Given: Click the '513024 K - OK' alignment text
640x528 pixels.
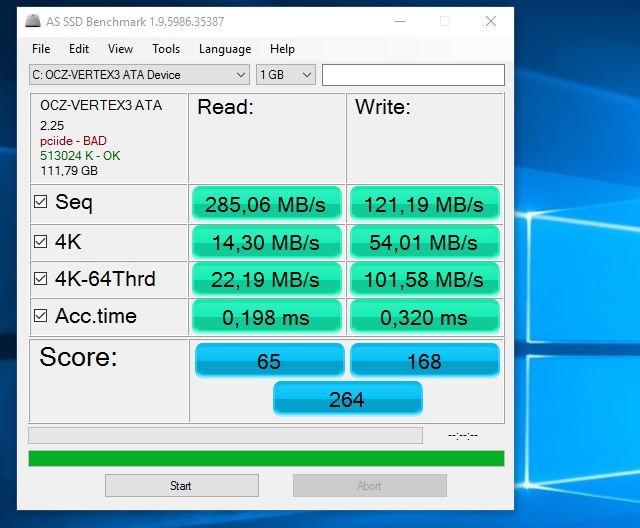Looking at the screenshot, I should coord(80,156).
